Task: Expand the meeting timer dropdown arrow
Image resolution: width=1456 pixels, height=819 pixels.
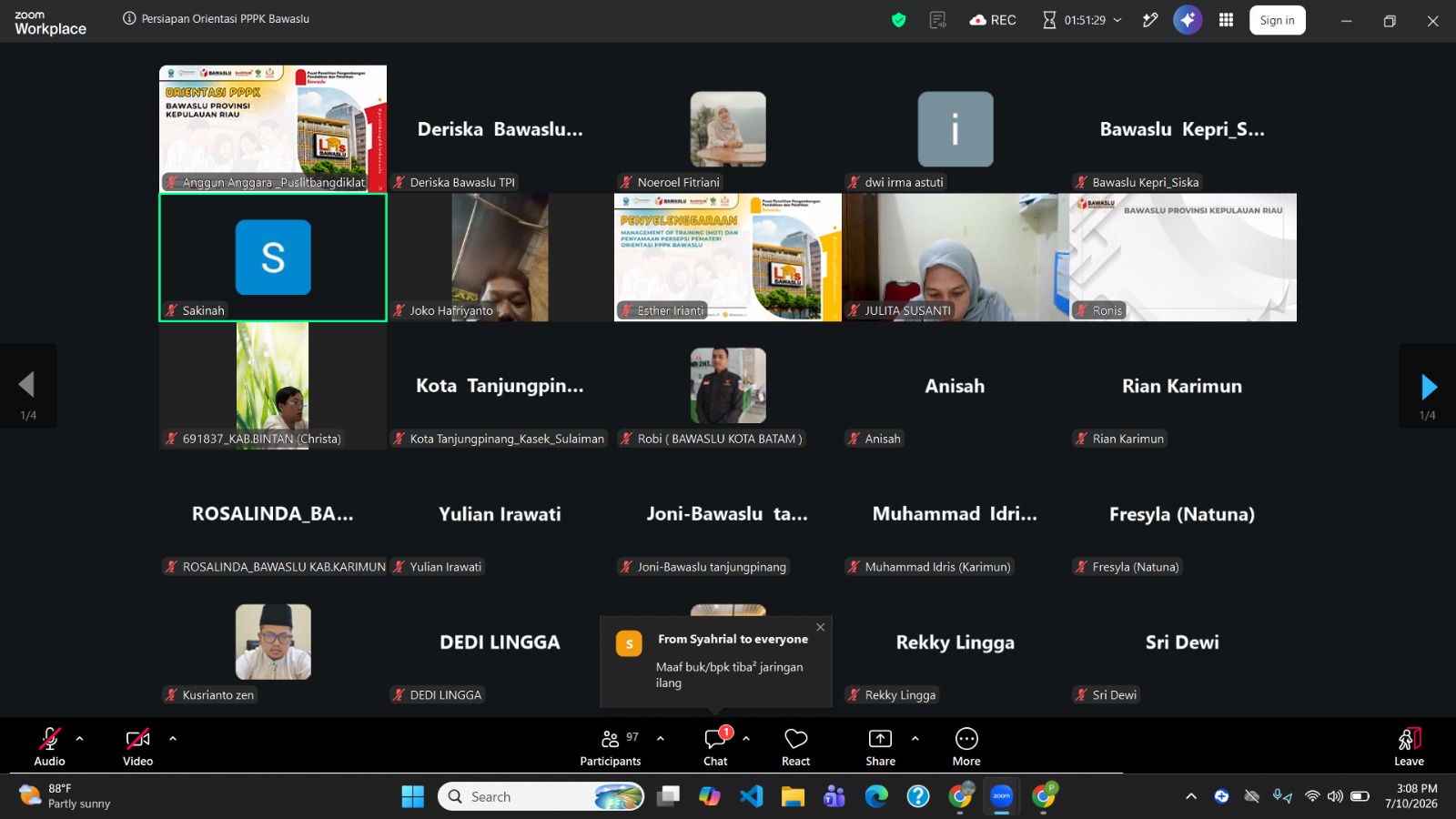Action: point(1117,20)
